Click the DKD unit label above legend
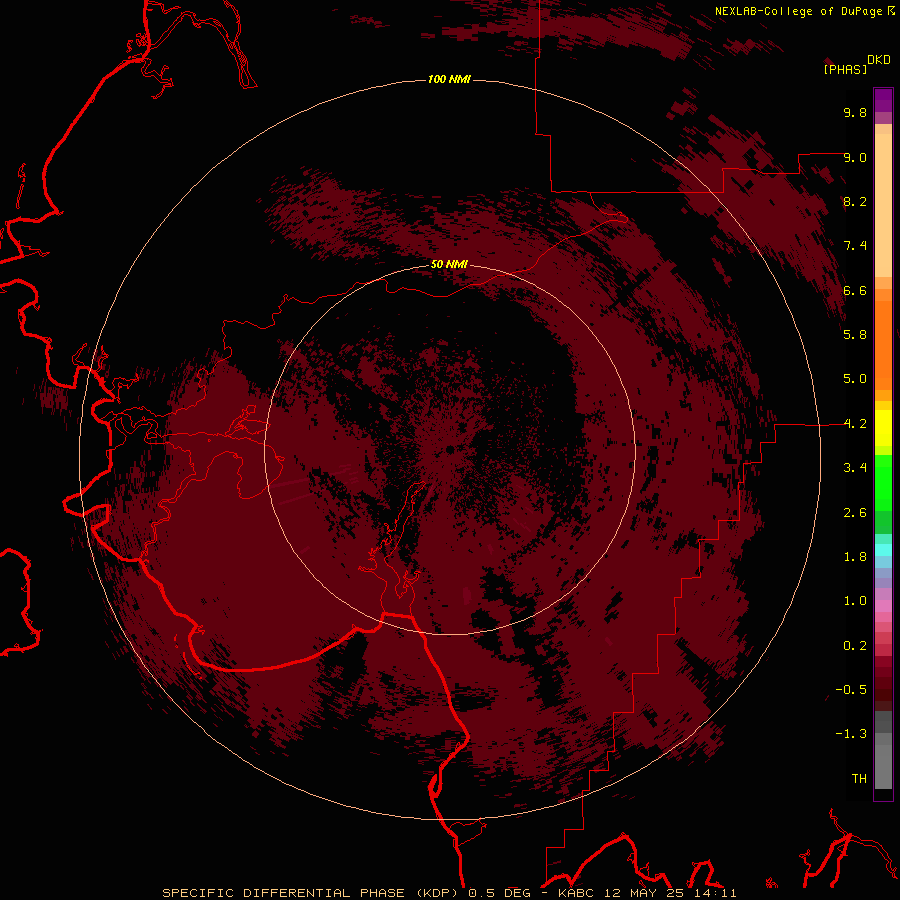Viewport: 900px width, 900px height. point(878,59)
